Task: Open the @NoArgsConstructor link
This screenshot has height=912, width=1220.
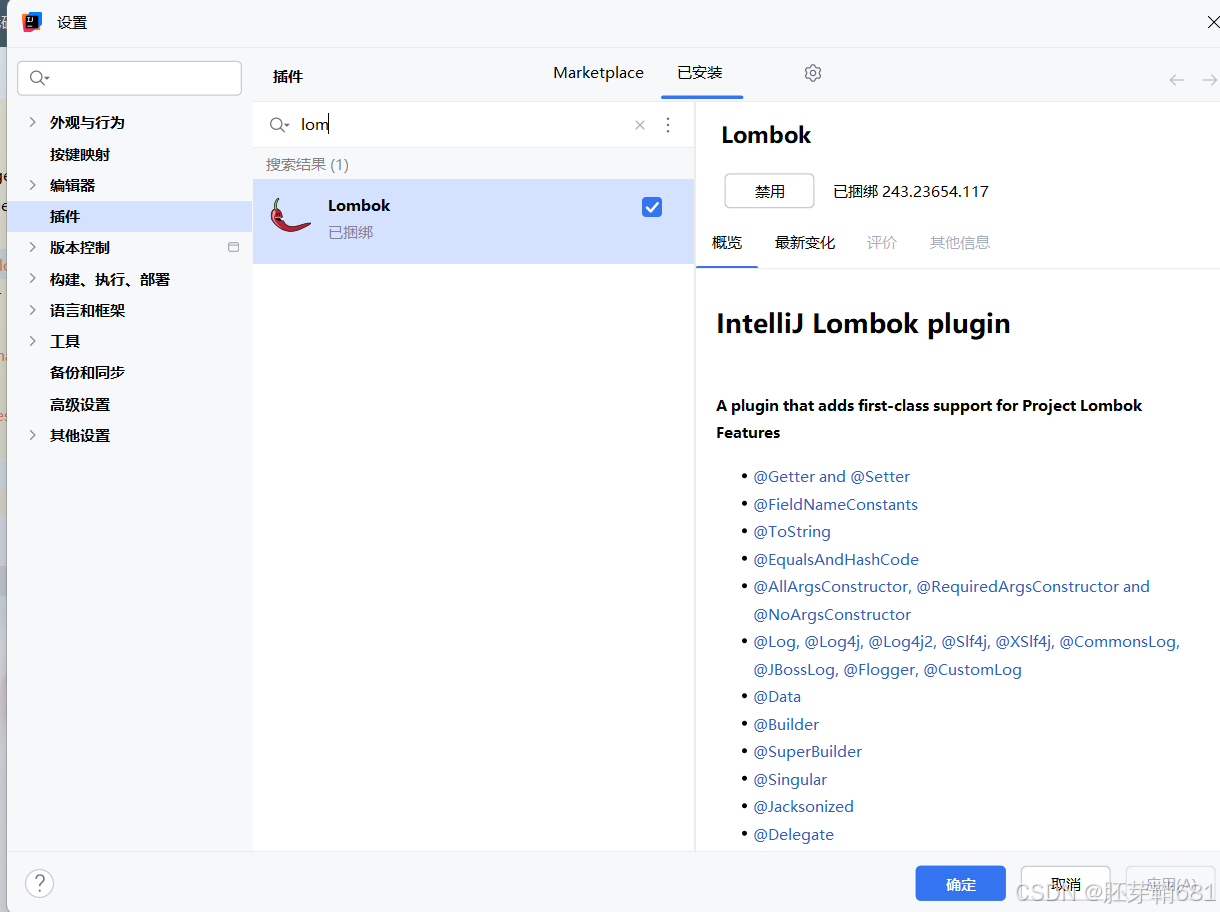Action: [832, 615]
